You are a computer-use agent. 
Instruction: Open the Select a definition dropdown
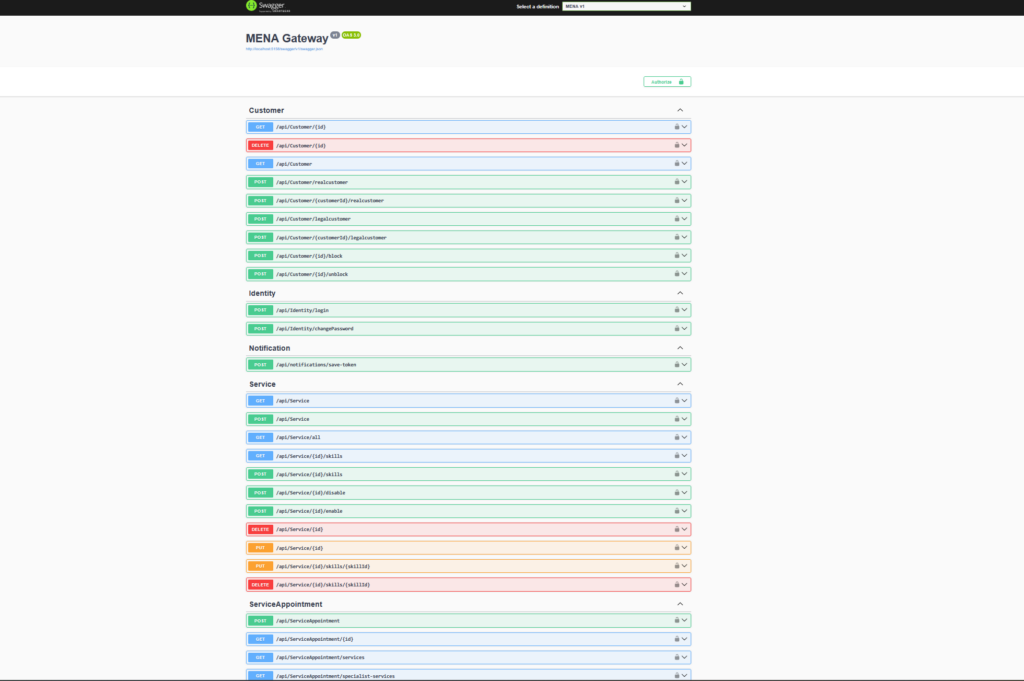click(x=626, y=7)
